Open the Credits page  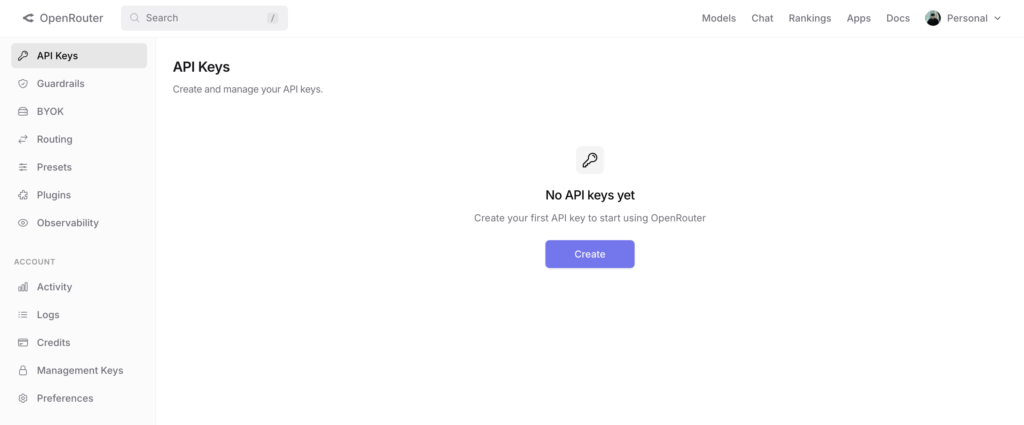coord(79,343)
